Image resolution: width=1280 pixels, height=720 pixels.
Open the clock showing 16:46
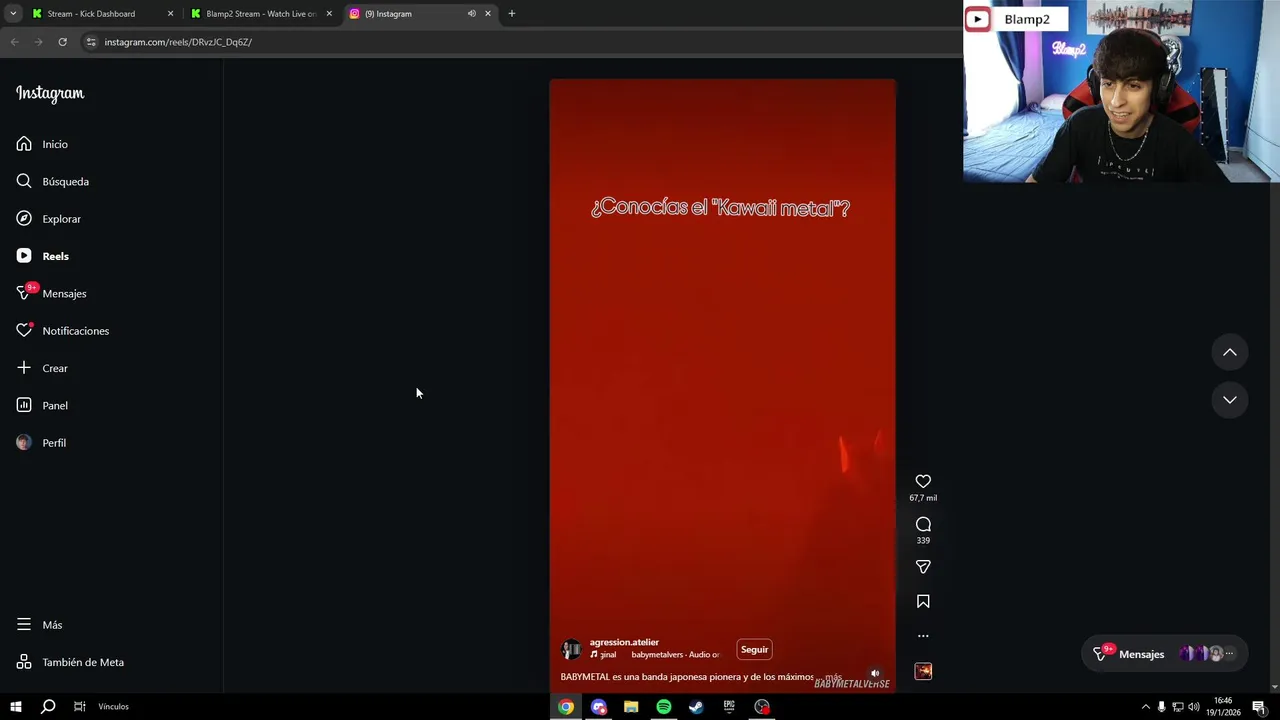point(1225,707)
